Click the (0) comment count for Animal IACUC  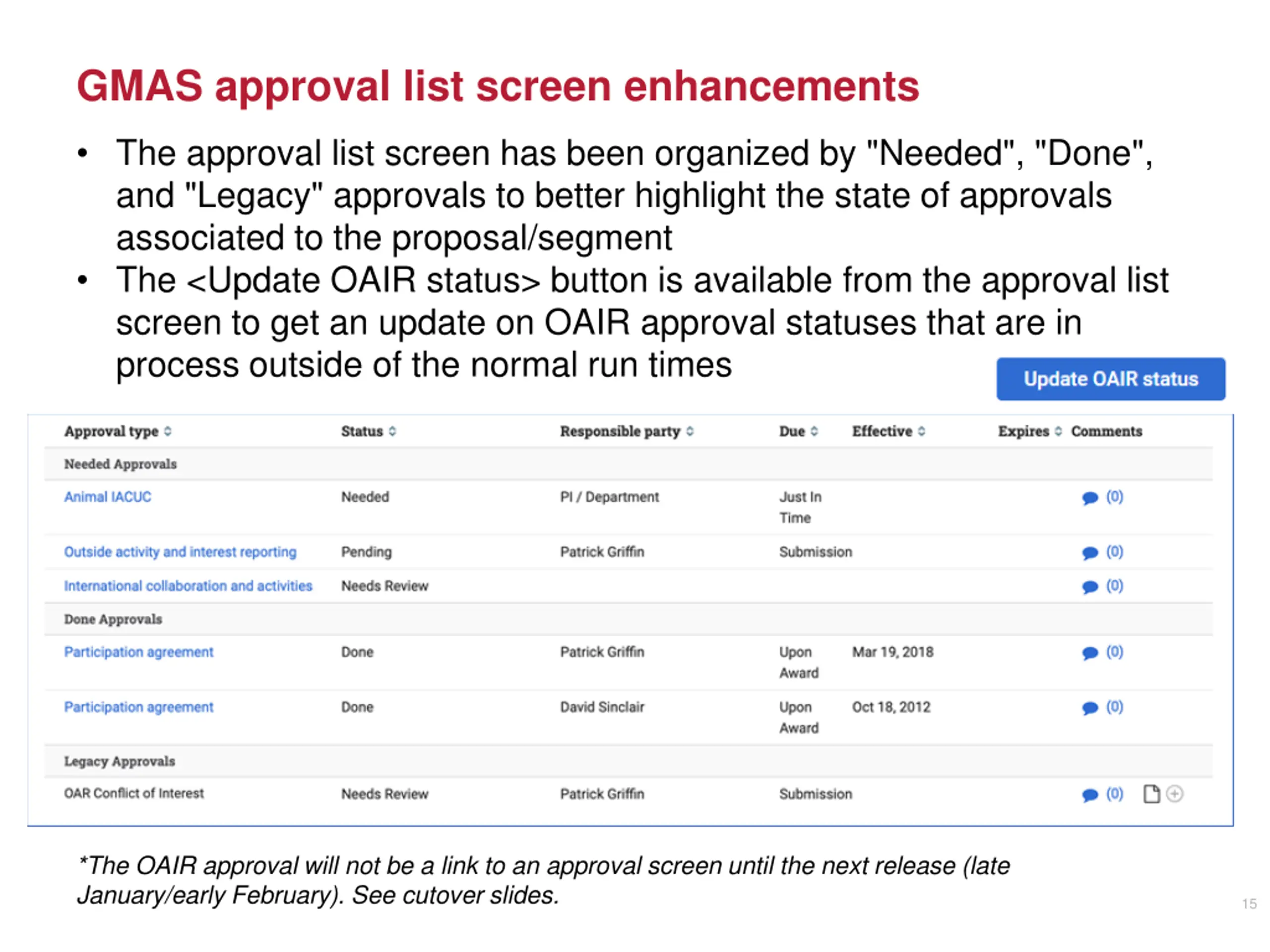tap(1114, 496)
